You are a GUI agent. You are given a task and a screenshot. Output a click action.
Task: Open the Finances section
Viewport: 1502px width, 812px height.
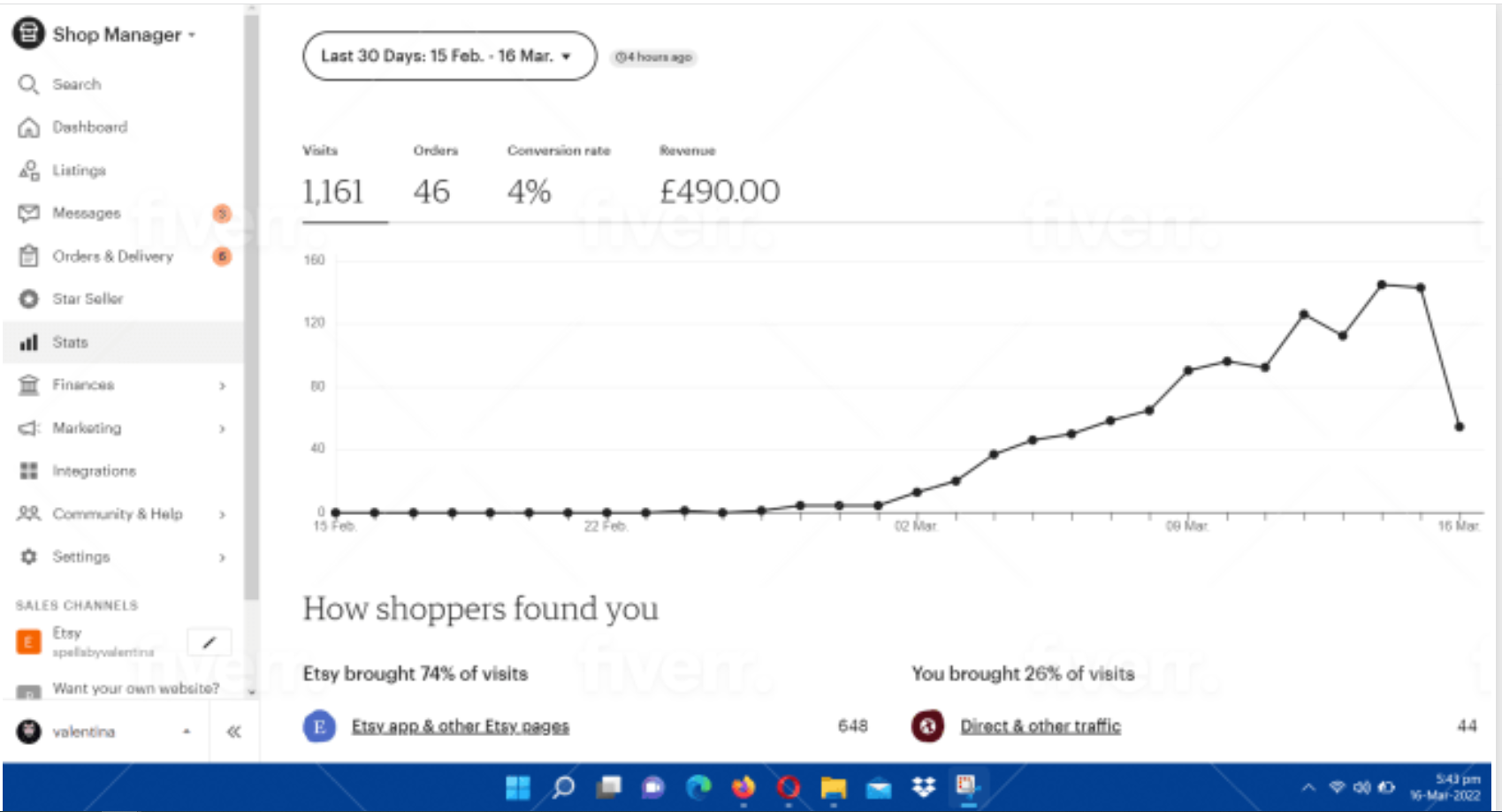[x=84, y=384]
